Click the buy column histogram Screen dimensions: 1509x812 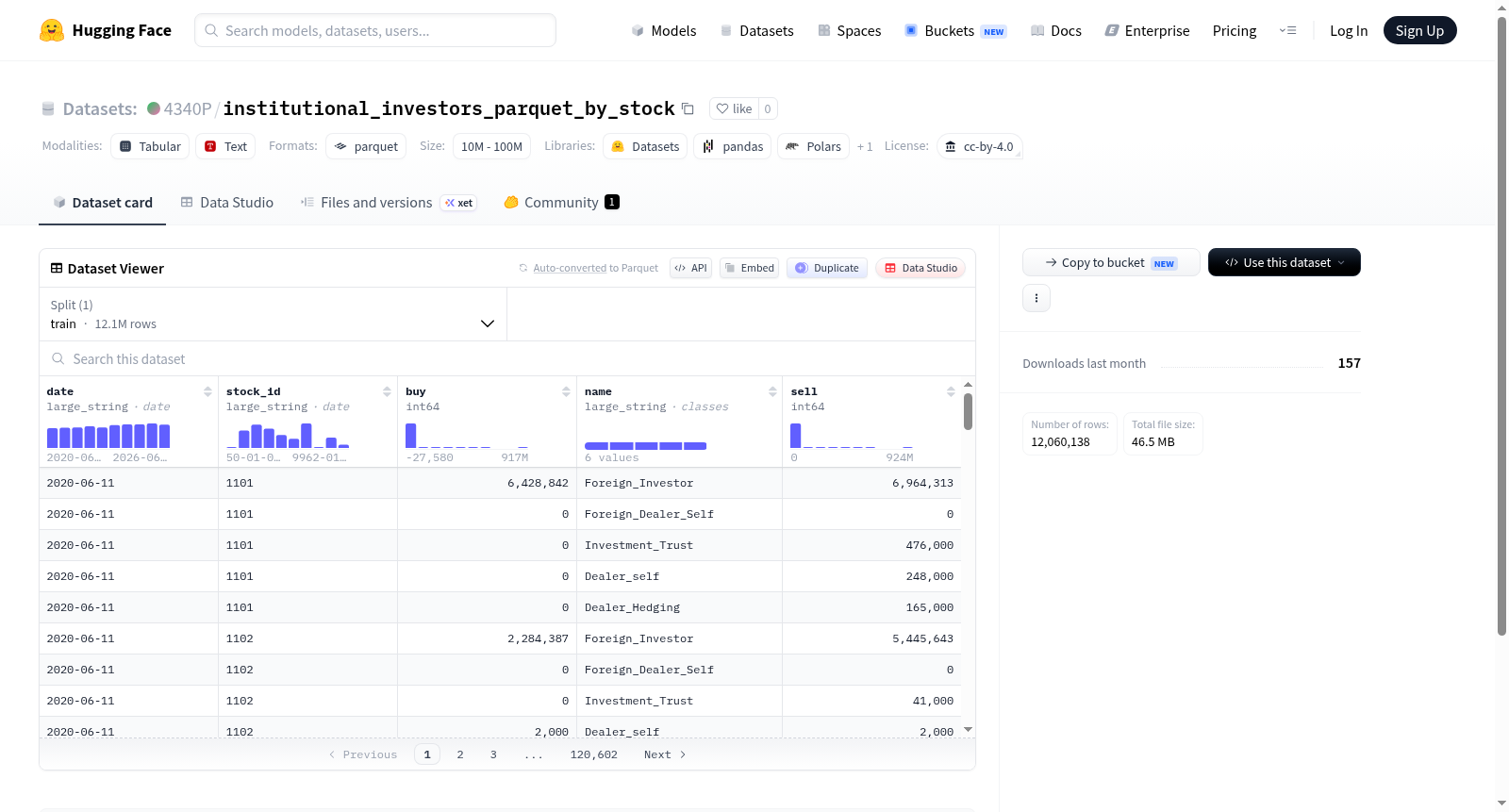coord(467,436)
